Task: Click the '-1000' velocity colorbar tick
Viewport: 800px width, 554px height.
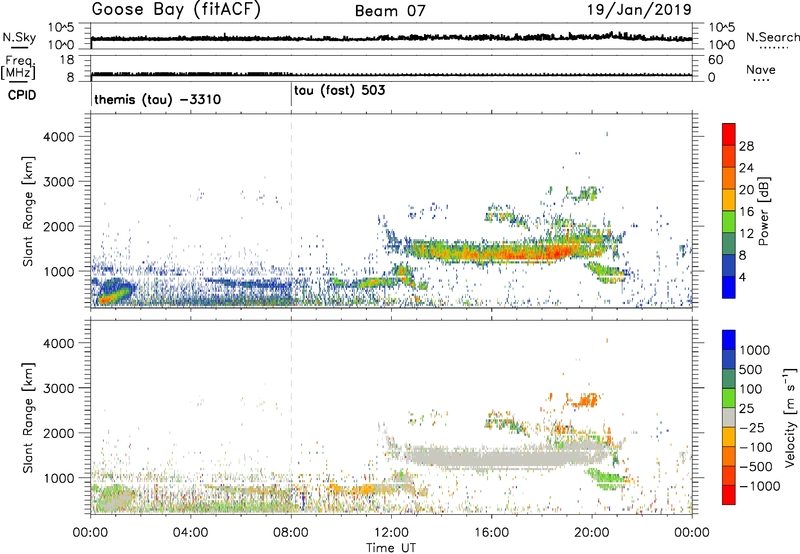Action: (759, 486)
